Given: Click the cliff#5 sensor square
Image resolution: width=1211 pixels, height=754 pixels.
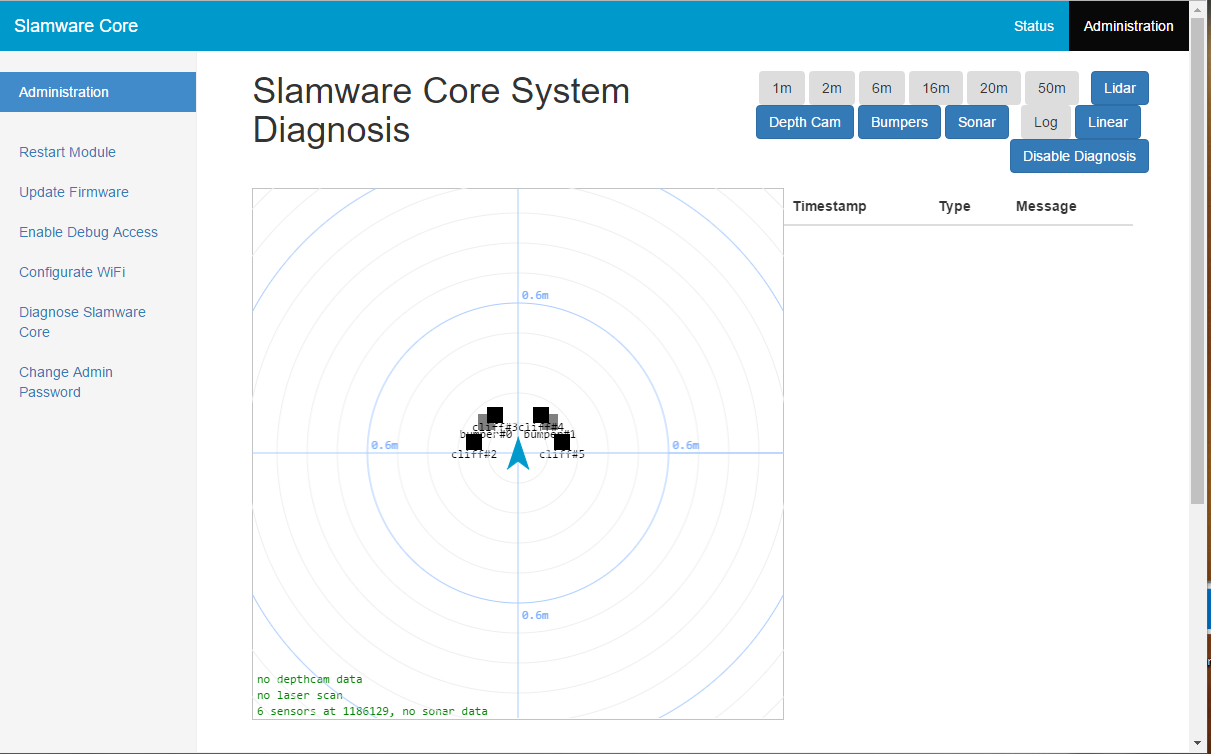Looking at the screenshot, I should (x=562, y=442).
